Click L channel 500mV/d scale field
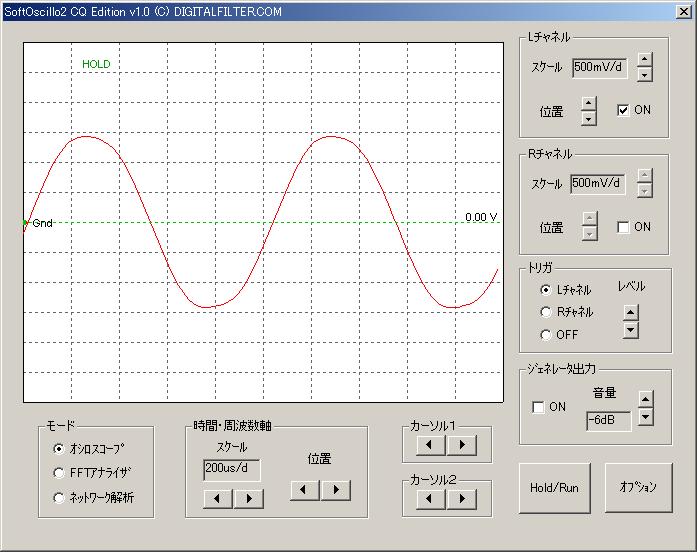 point(599,68)
